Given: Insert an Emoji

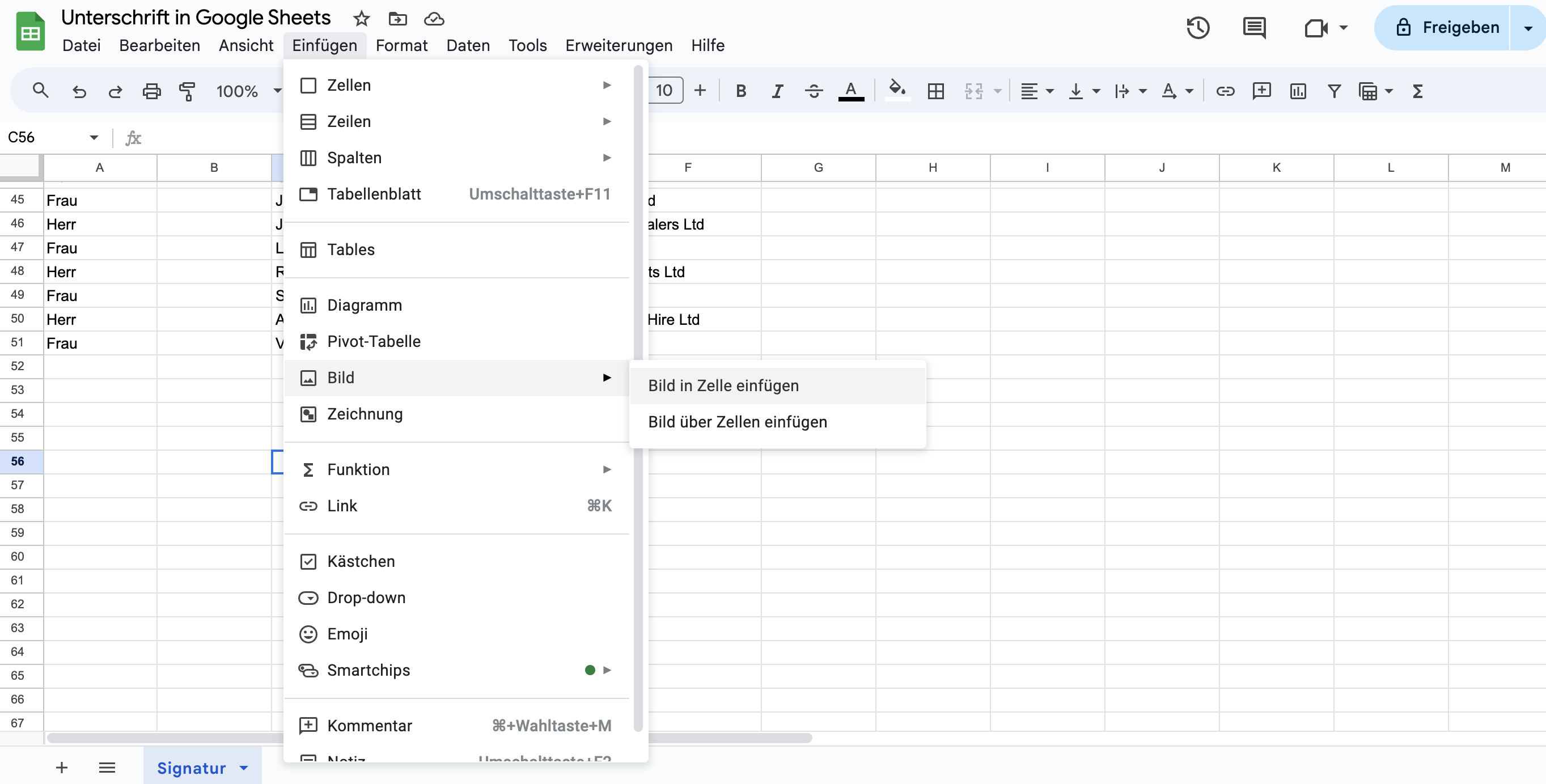Looking at the screenshot, I should pyautogui.click(x=457, y=634).
